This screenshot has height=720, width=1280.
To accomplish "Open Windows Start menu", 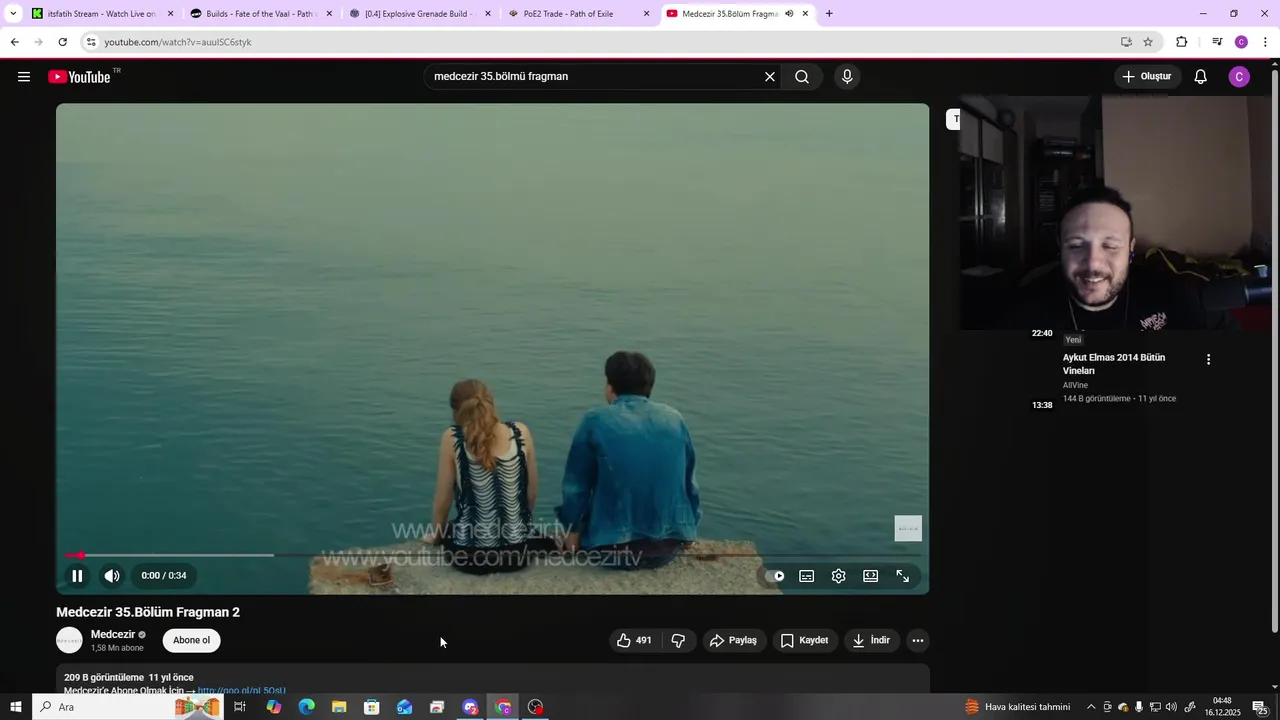I will click(15, 707).
